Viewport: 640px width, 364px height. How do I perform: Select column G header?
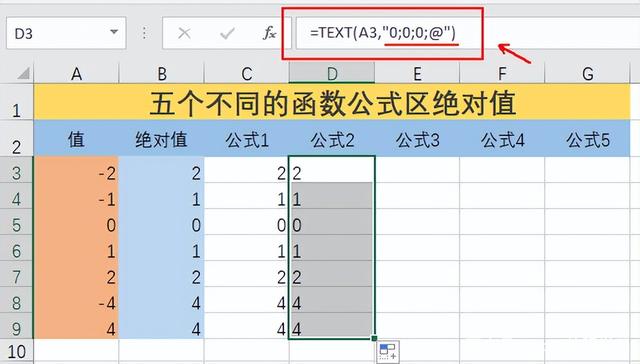[x=587, y=73]
